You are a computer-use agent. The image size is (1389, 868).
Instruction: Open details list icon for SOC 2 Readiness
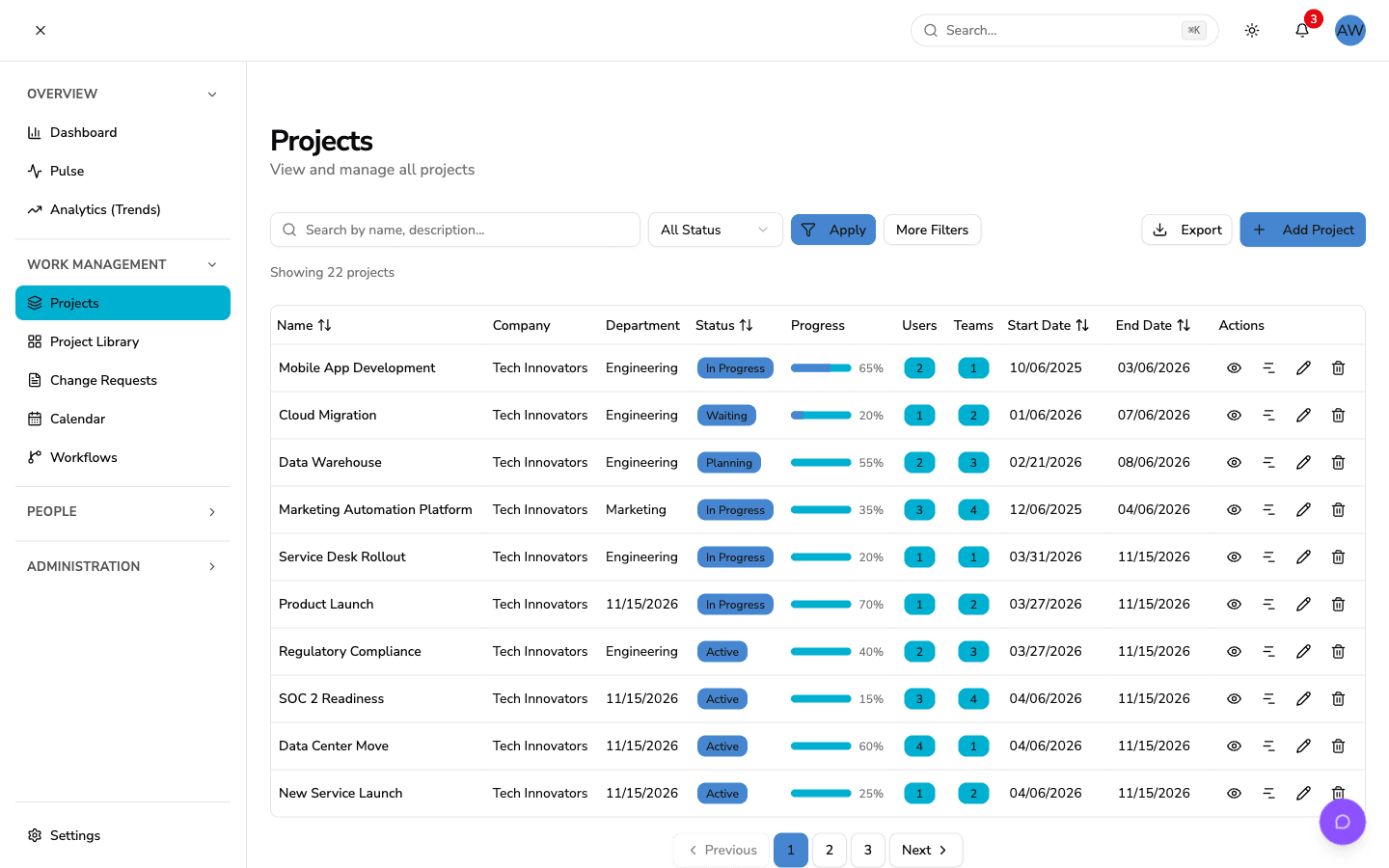(x=1268, y=698)
